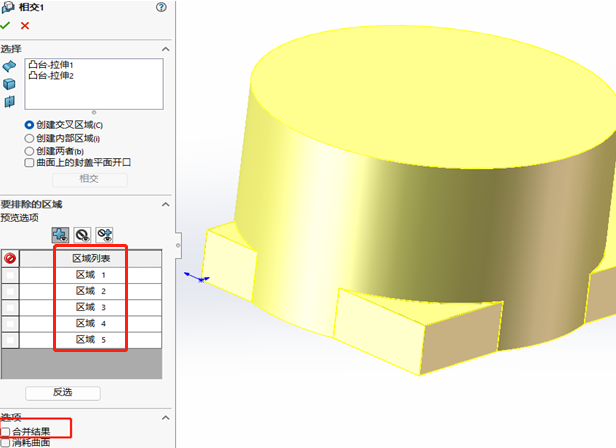The width and height of the screenshot is (616, 448).
Task: Select 凸台-拉伸2 in the selection list
Action: point(51,75)
